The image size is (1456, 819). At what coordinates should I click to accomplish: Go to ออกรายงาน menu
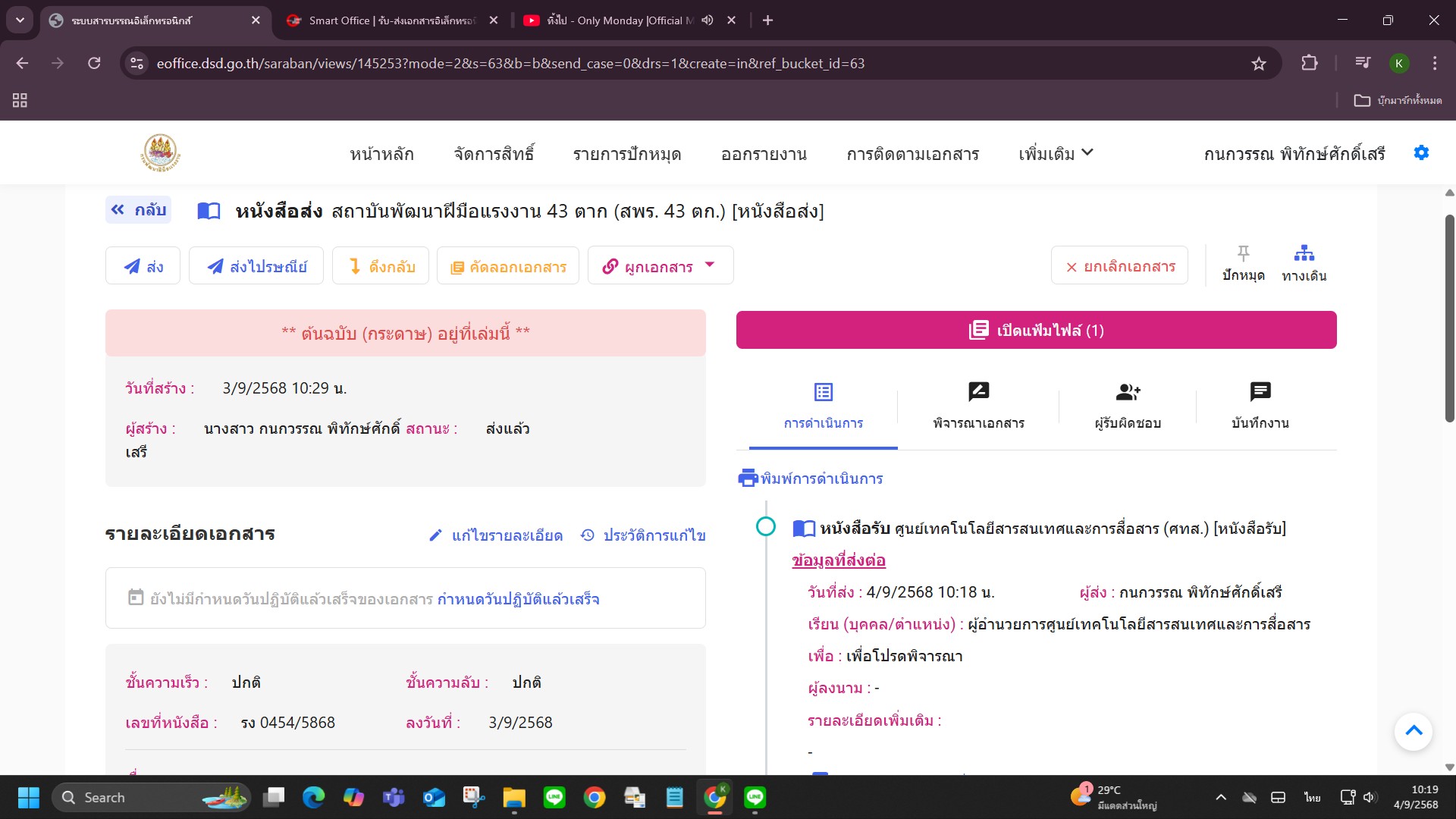tap(764, 155)
